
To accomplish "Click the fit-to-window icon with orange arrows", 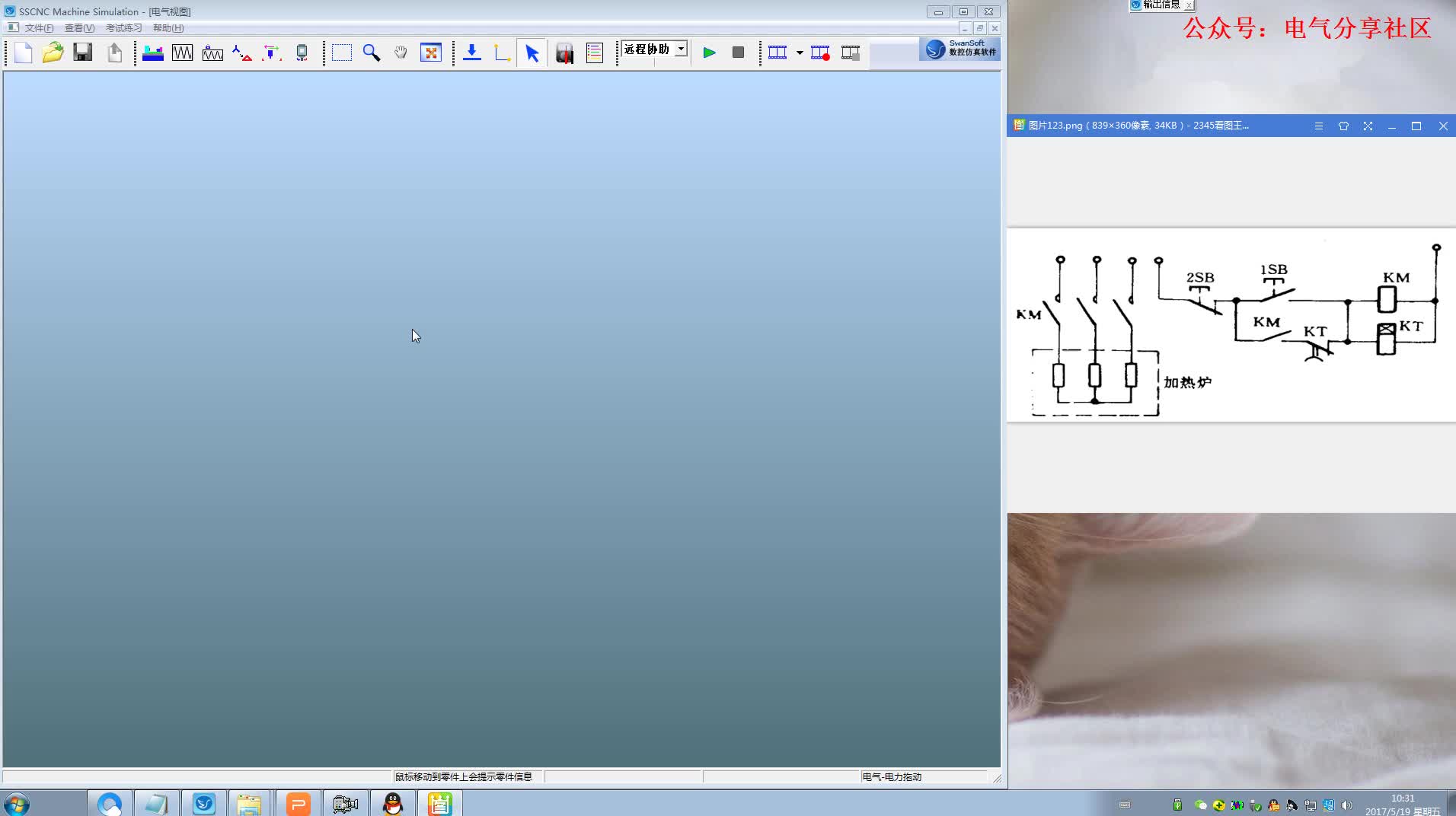I will (x=431, y=53).
